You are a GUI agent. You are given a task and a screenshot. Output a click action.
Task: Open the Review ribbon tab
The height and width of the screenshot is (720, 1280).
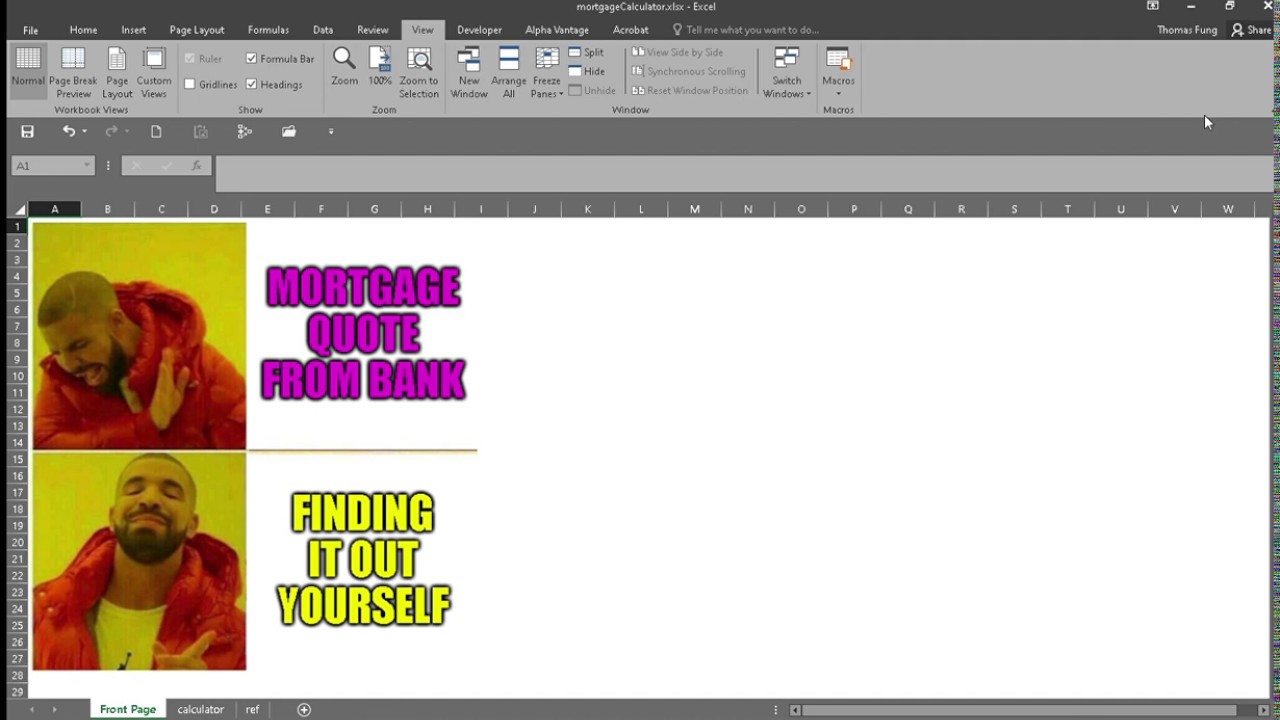[373, 30]
